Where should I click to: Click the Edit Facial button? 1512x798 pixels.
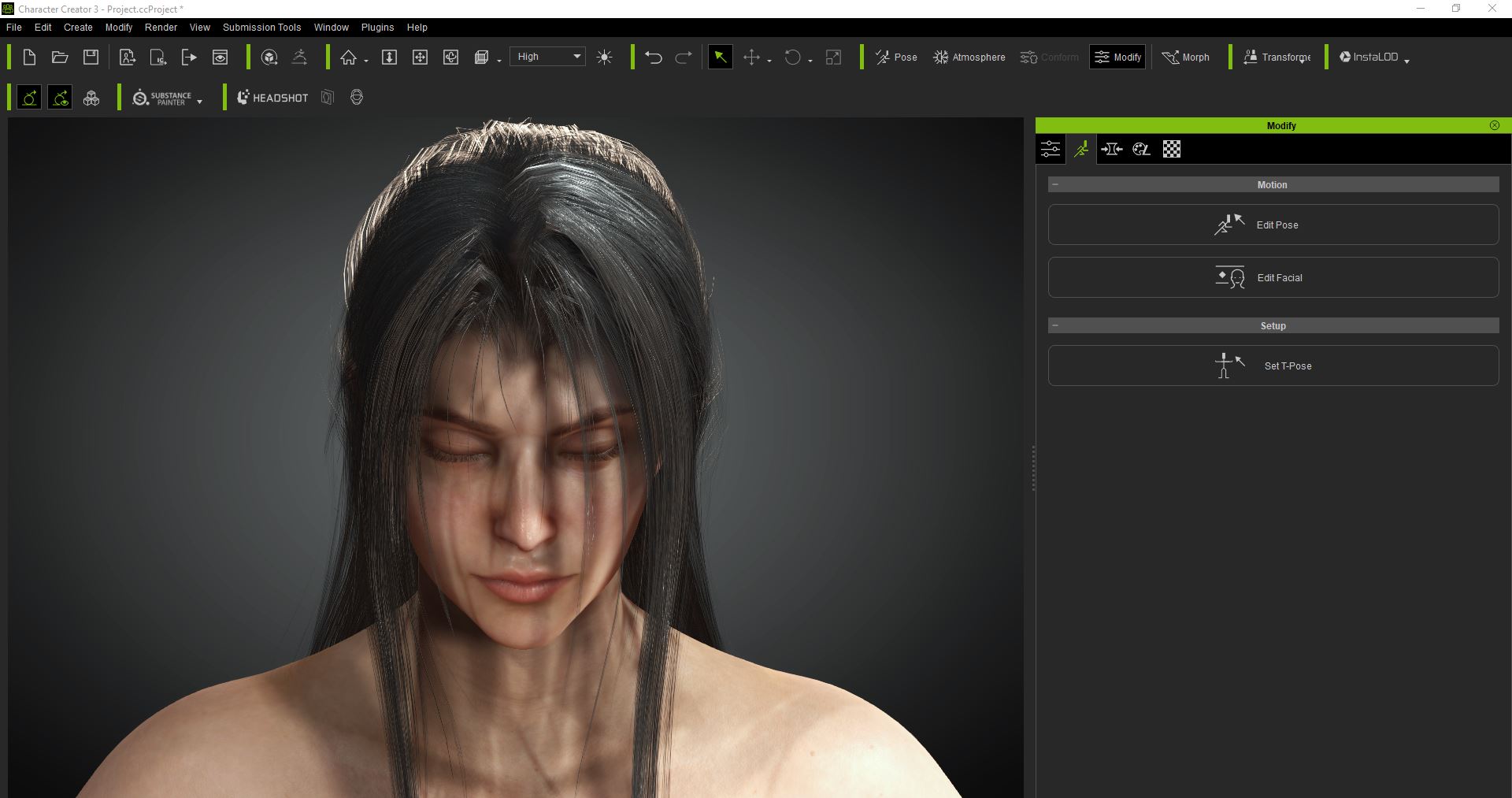(x=1273, y=277)
